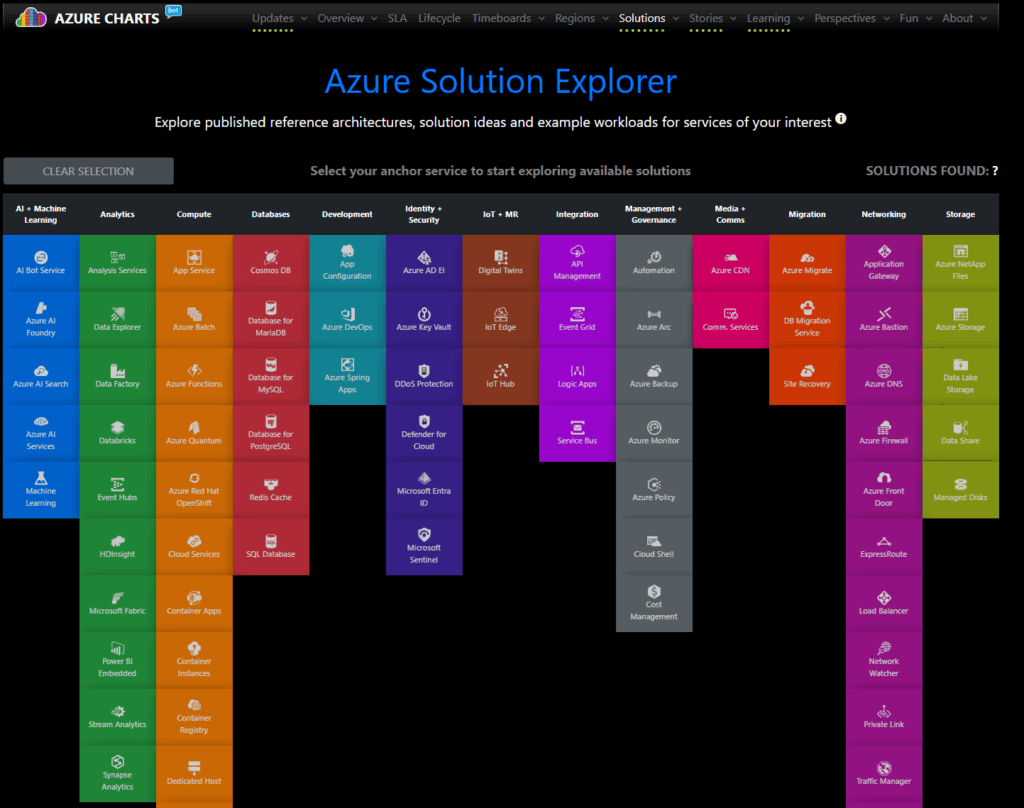The image size is (1024, 808).
Task: Pick the Power BI Embedded tile
Action: click(x=118, y=660)
